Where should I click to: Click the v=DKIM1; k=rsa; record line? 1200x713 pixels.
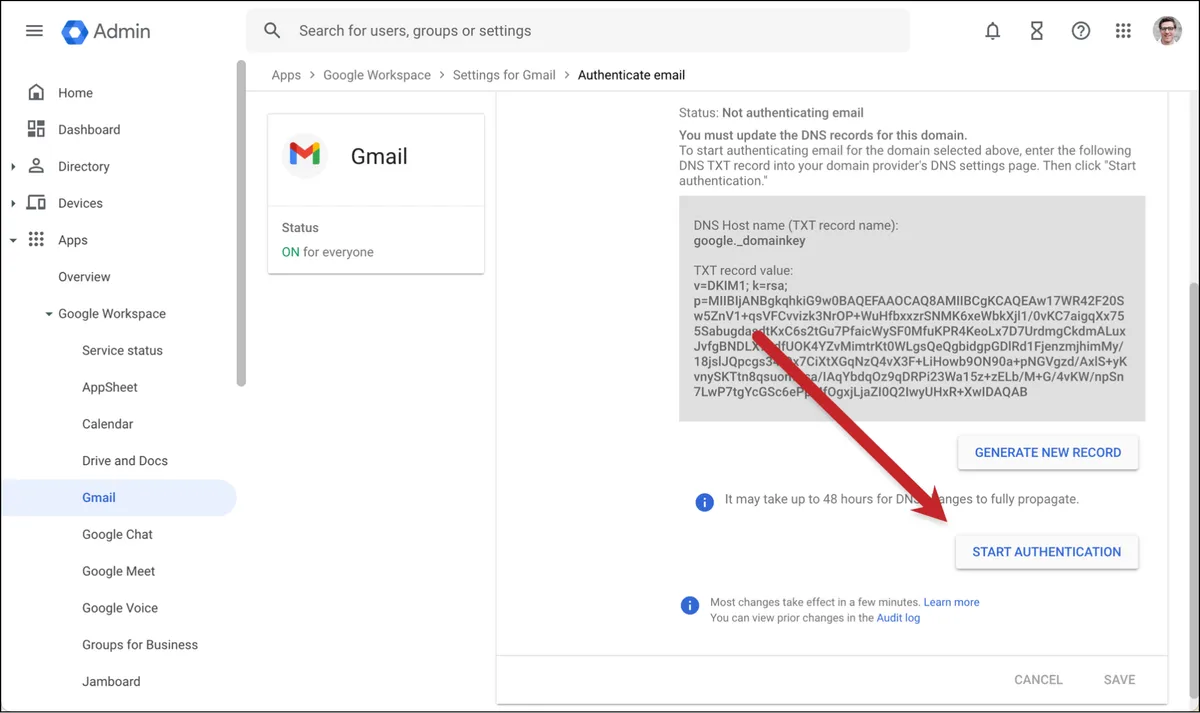(741, 286)
